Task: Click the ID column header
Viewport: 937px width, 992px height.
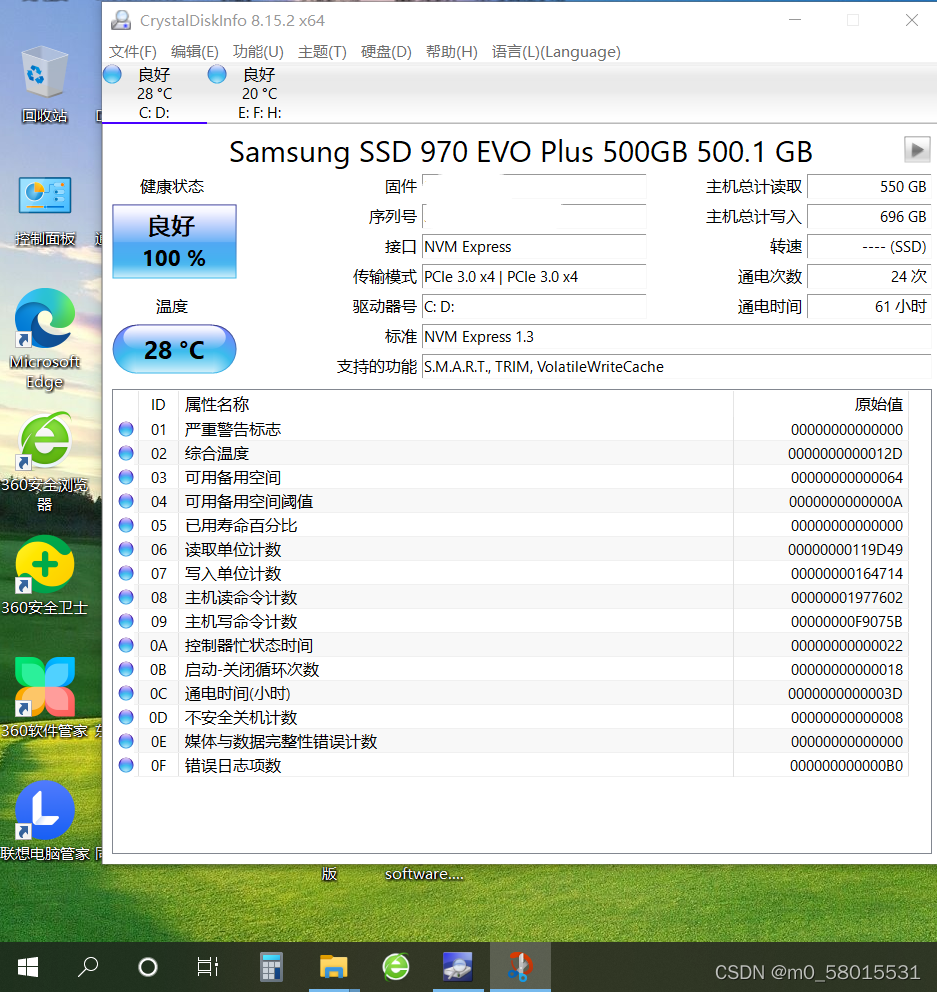Action: [158, 404]
